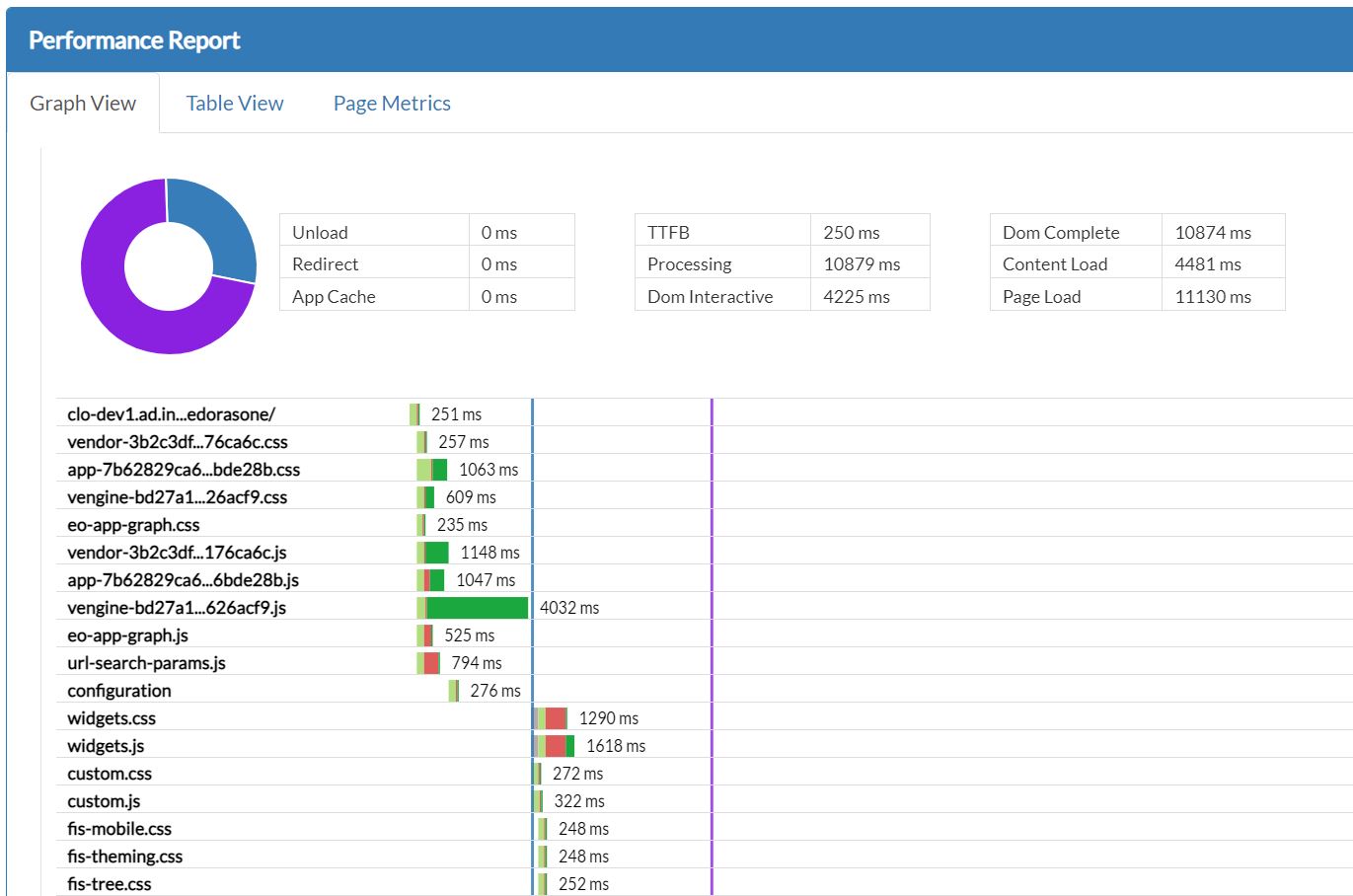
Task: Click the long green vengine js timing bar
Action: click(477, 608)
